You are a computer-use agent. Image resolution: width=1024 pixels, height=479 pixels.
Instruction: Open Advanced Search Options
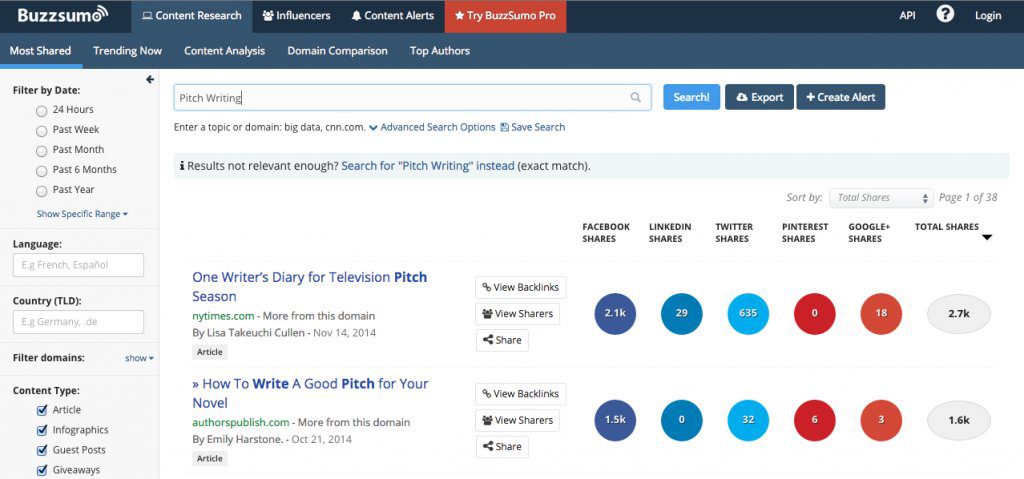click(432, 127)
